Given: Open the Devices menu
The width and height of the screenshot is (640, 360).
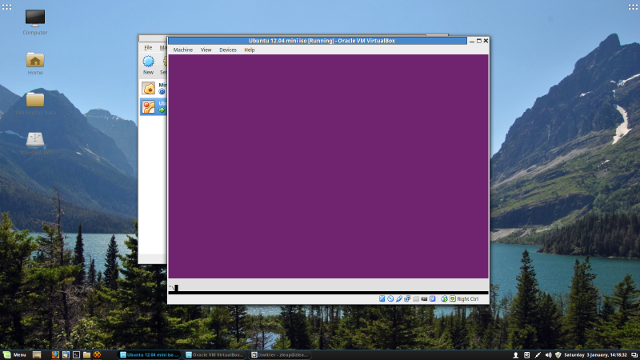Looking at the screenshot, I should [x=228, y=50].
